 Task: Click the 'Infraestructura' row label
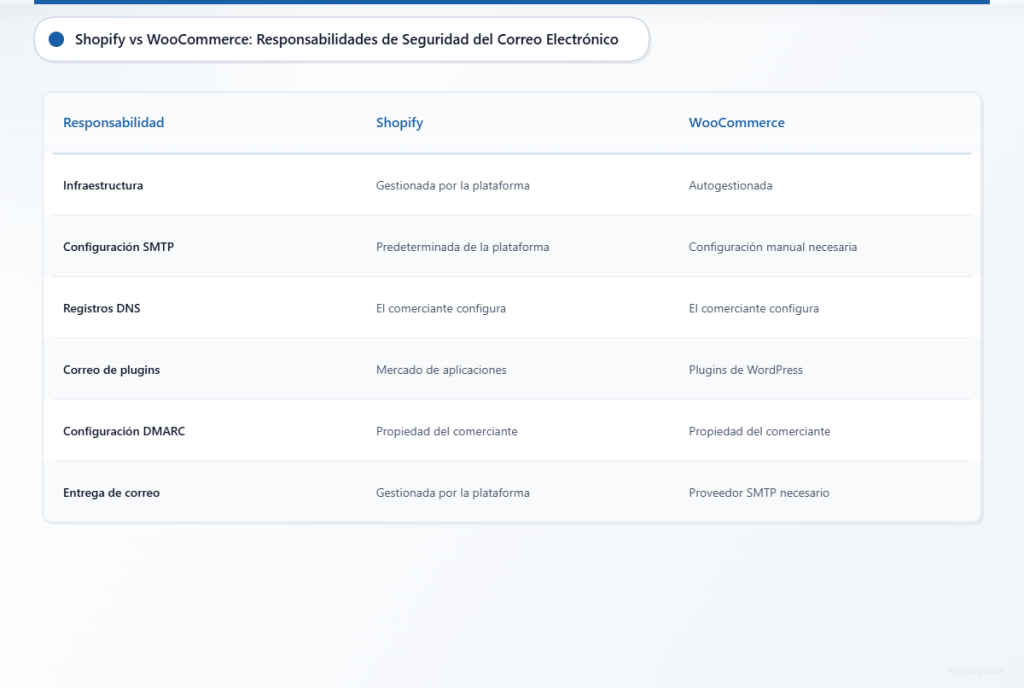click(x=103, y=185)
